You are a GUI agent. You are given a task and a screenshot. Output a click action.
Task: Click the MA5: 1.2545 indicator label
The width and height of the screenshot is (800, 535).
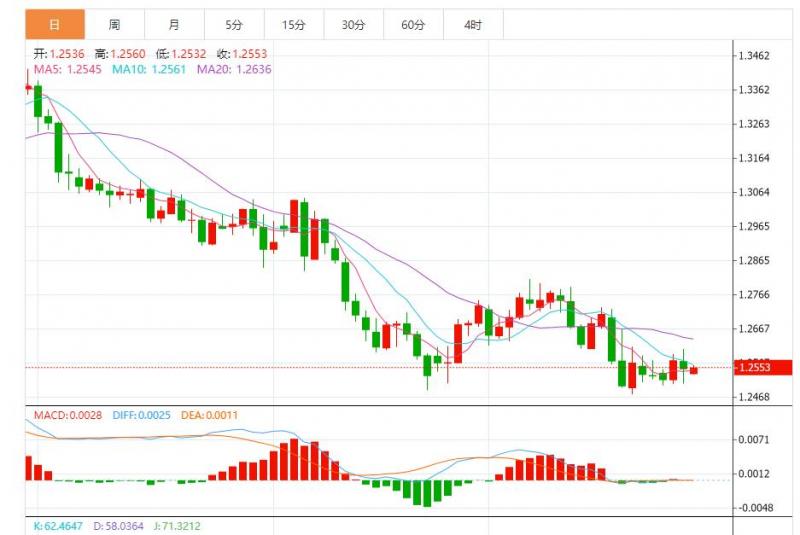[x=68, y=69]
